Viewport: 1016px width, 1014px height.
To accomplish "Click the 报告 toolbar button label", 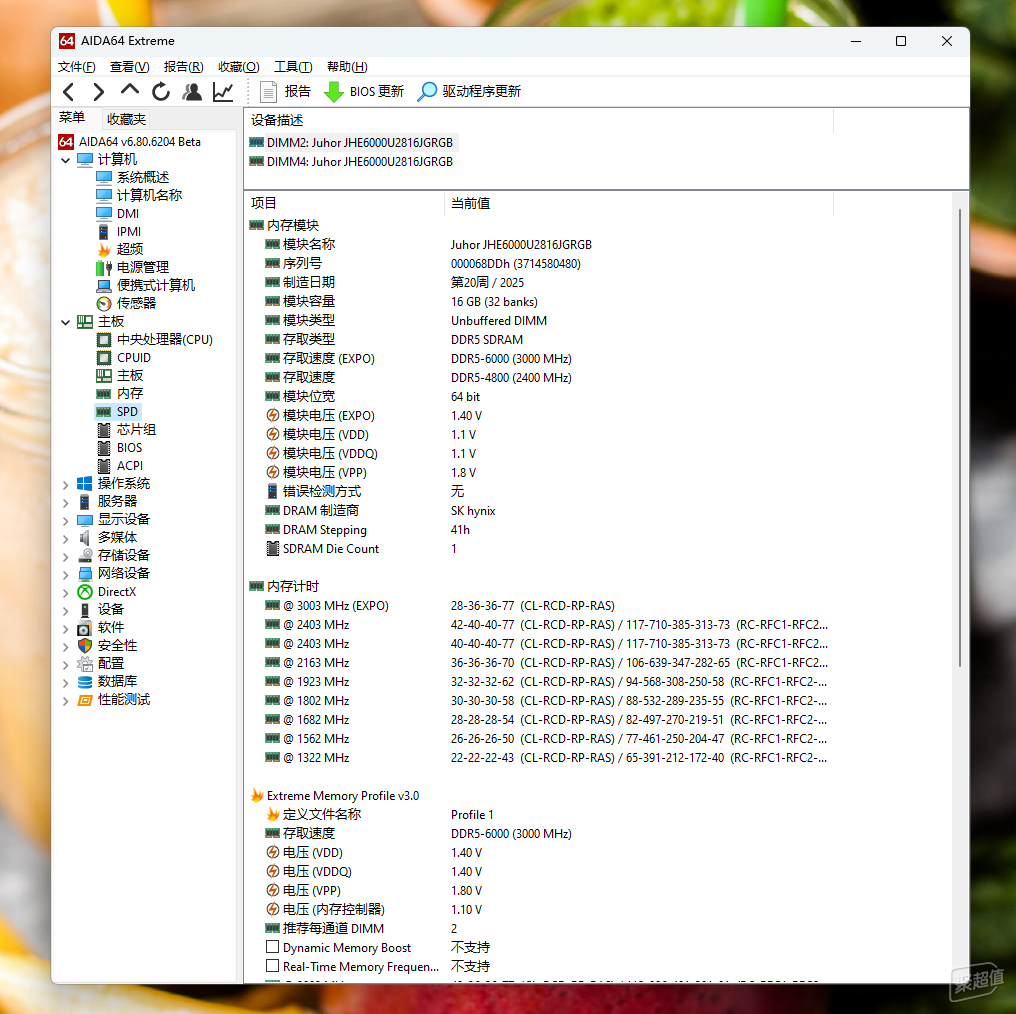I will tap(297, 91).
